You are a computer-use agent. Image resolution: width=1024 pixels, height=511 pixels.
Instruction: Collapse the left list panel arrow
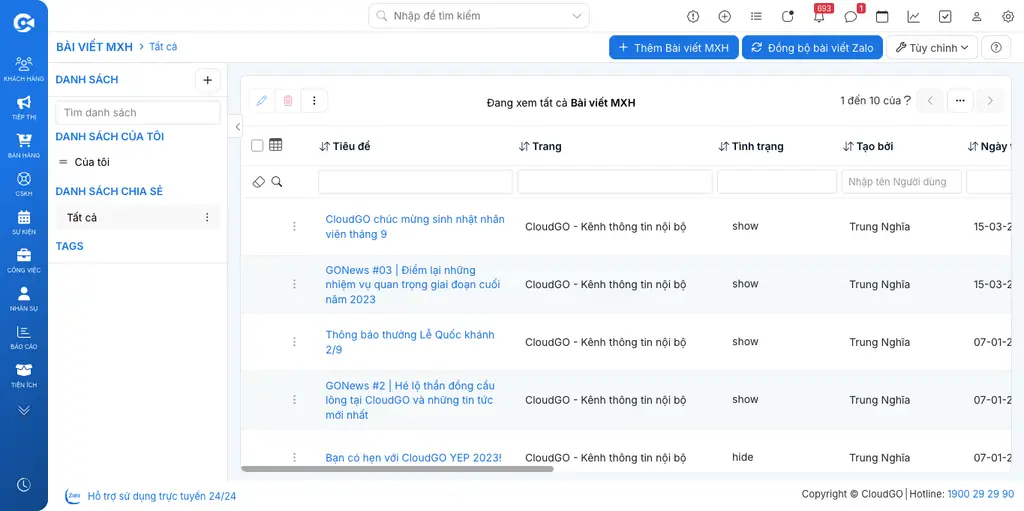(237, 126)
